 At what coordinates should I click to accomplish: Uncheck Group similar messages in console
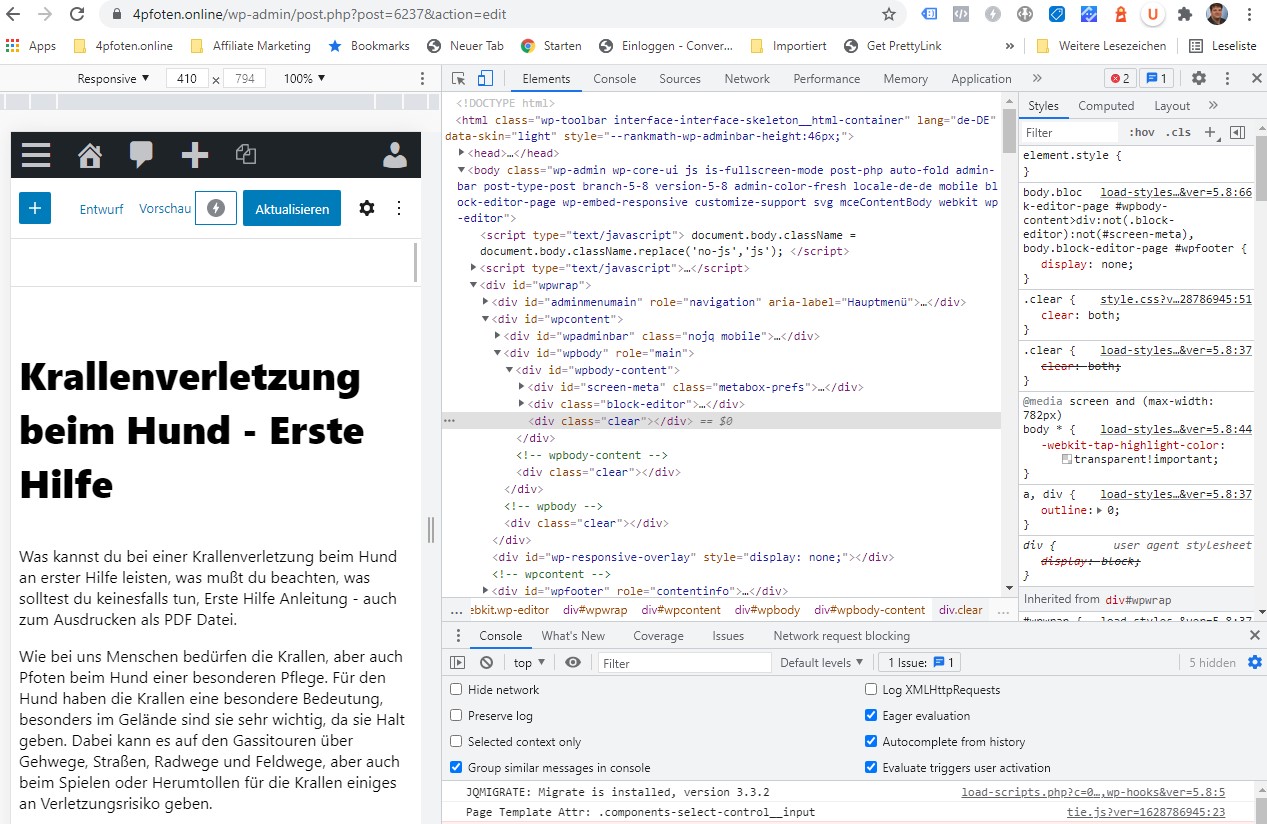point(456,767)
